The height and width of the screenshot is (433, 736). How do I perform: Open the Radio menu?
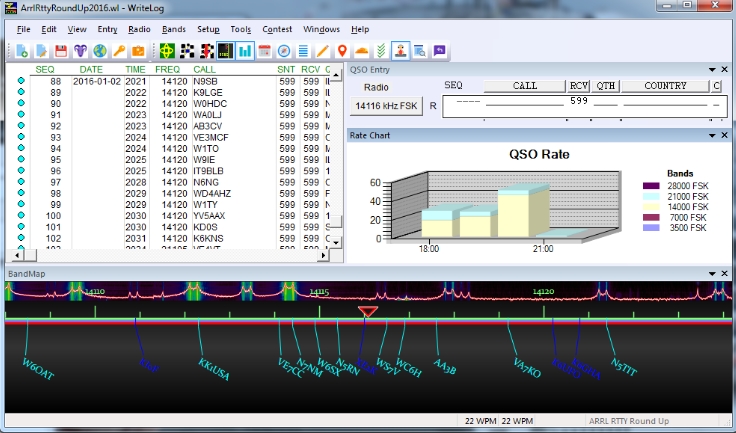coord(139,29)
